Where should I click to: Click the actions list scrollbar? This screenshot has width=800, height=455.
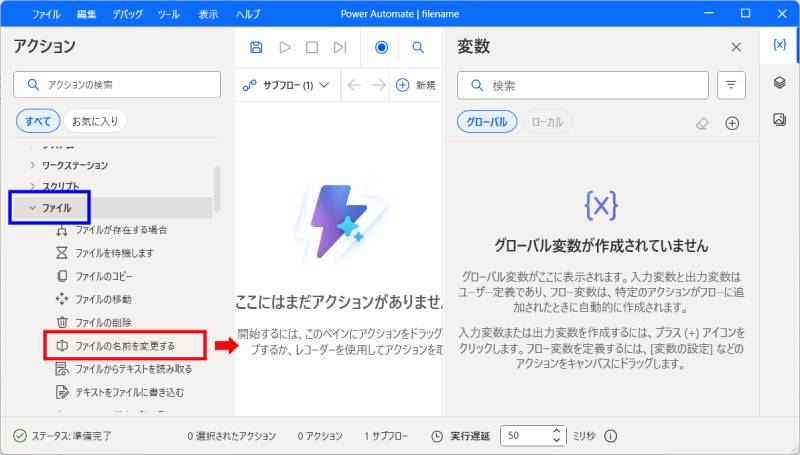pyautogui.click(x=217, y=189)
